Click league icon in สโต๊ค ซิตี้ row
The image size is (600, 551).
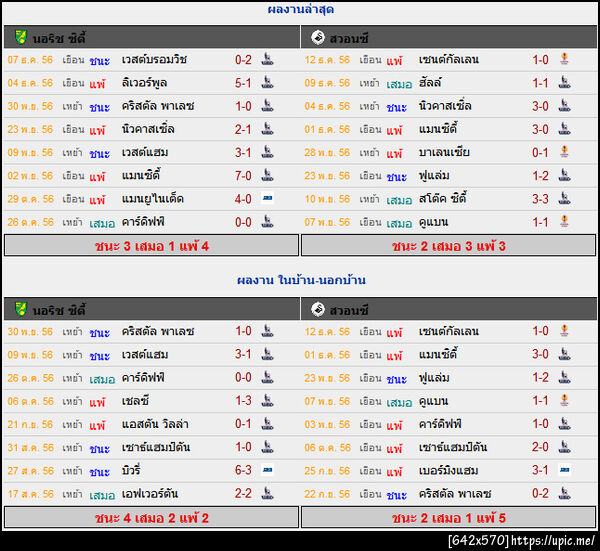[x=564, y=199]
